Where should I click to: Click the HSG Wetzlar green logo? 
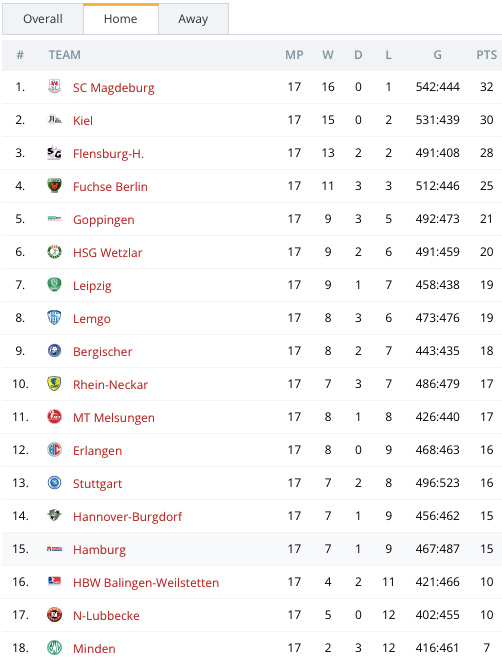click(x=54, y=252)
